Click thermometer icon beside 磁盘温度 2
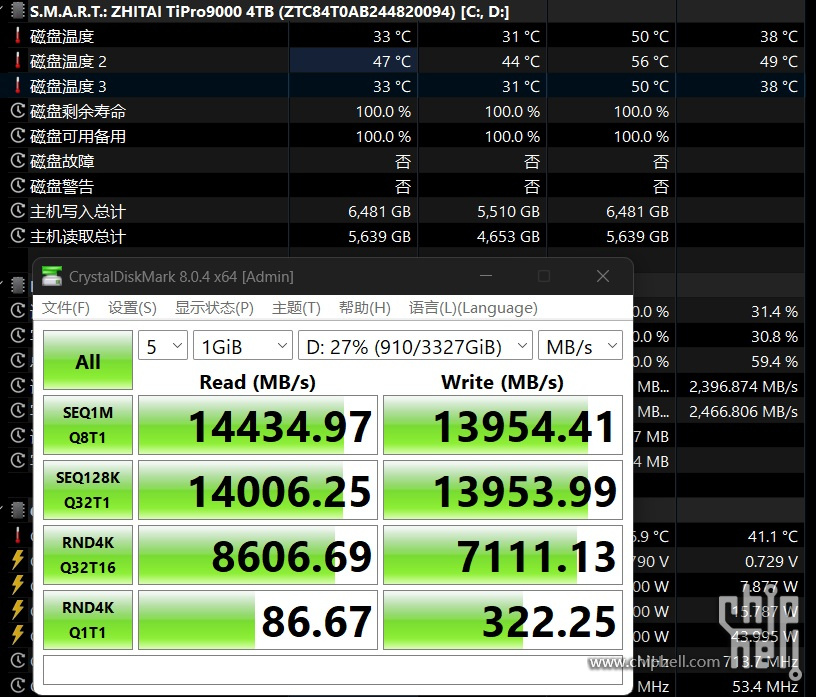Viewport: 816px width, 697px height. point(18,61)
